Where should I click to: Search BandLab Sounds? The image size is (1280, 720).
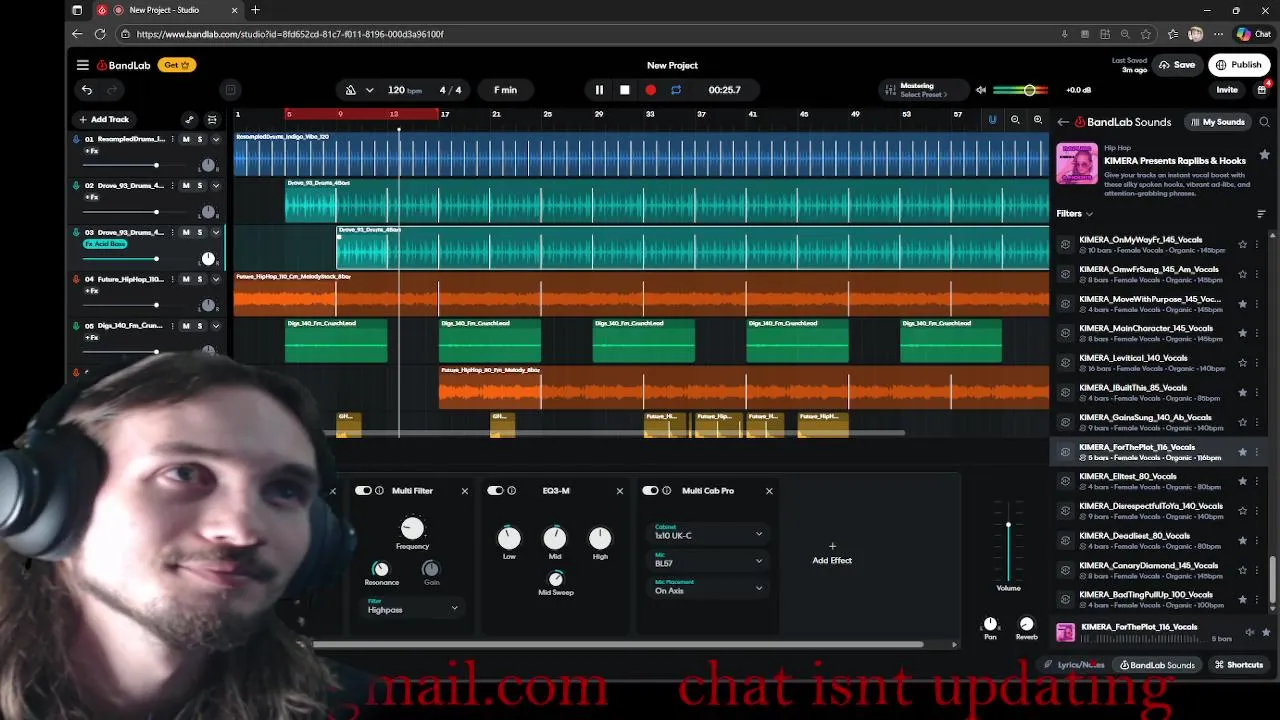(x=1264, y=122)
